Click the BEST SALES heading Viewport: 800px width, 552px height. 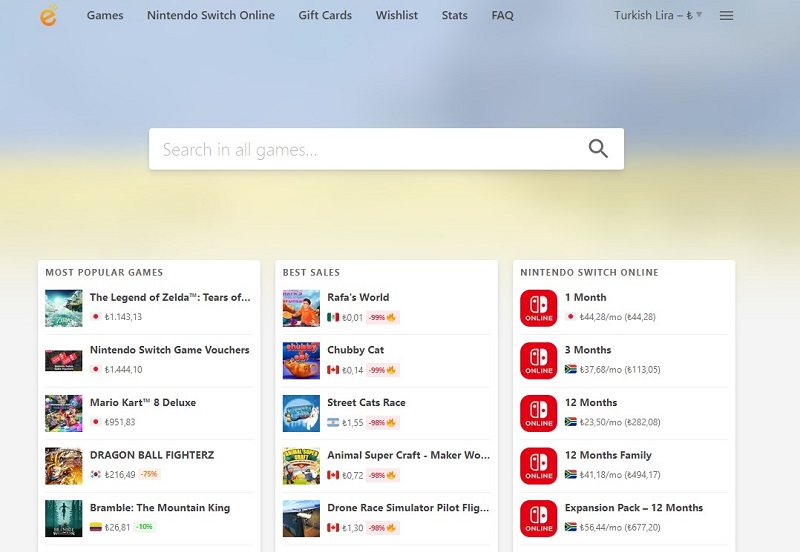311,272
